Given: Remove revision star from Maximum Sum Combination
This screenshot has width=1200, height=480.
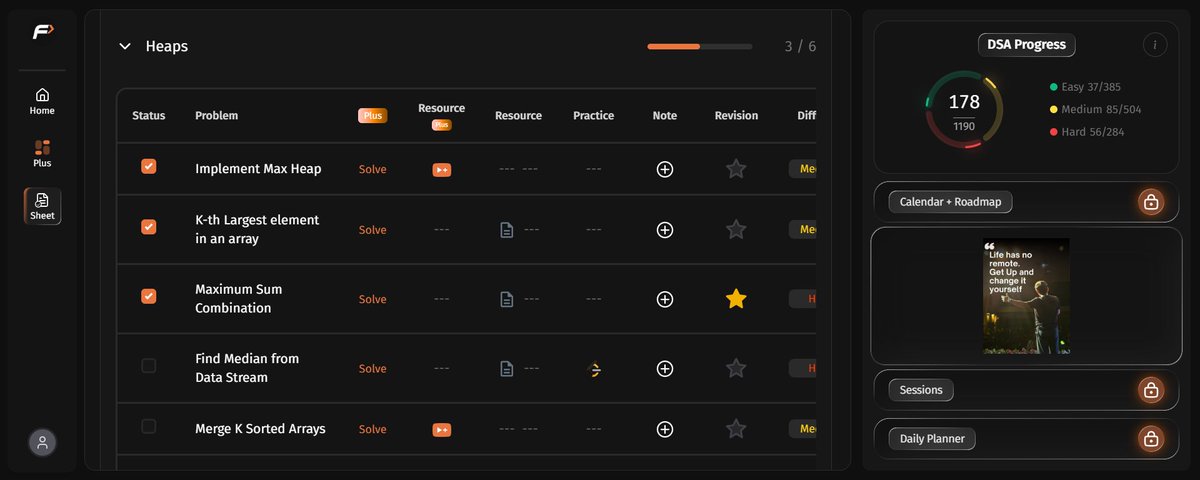Looking at the screenshot, I should [736, 298].
